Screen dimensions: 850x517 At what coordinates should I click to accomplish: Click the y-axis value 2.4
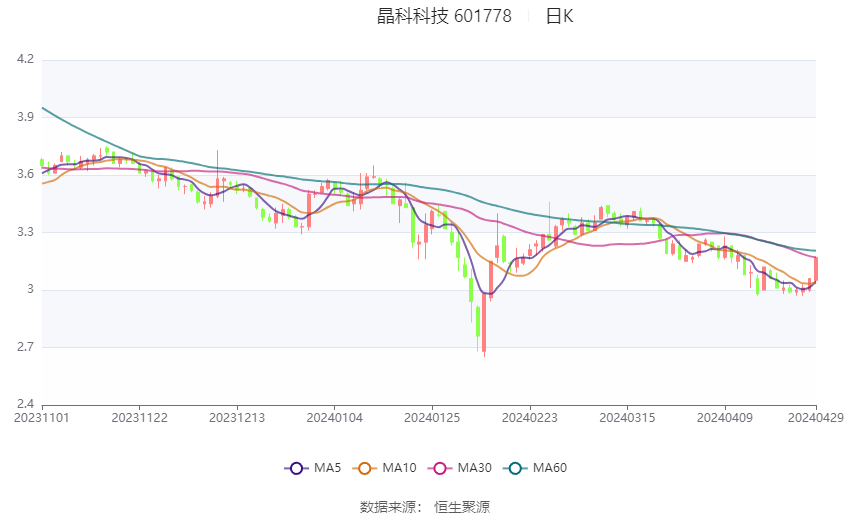click(25, 404)
